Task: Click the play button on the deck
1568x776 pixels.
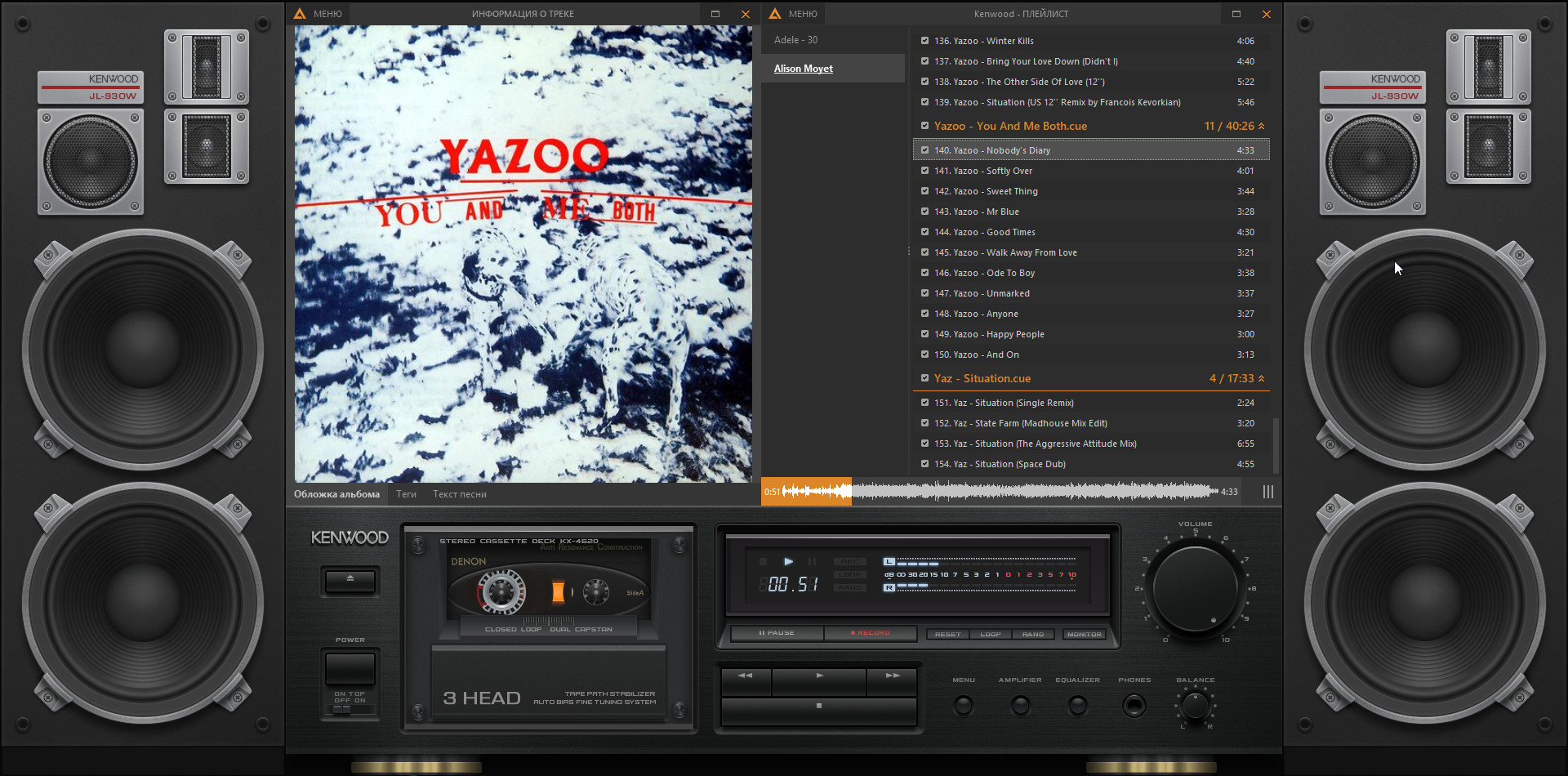Action: point(819,680)
